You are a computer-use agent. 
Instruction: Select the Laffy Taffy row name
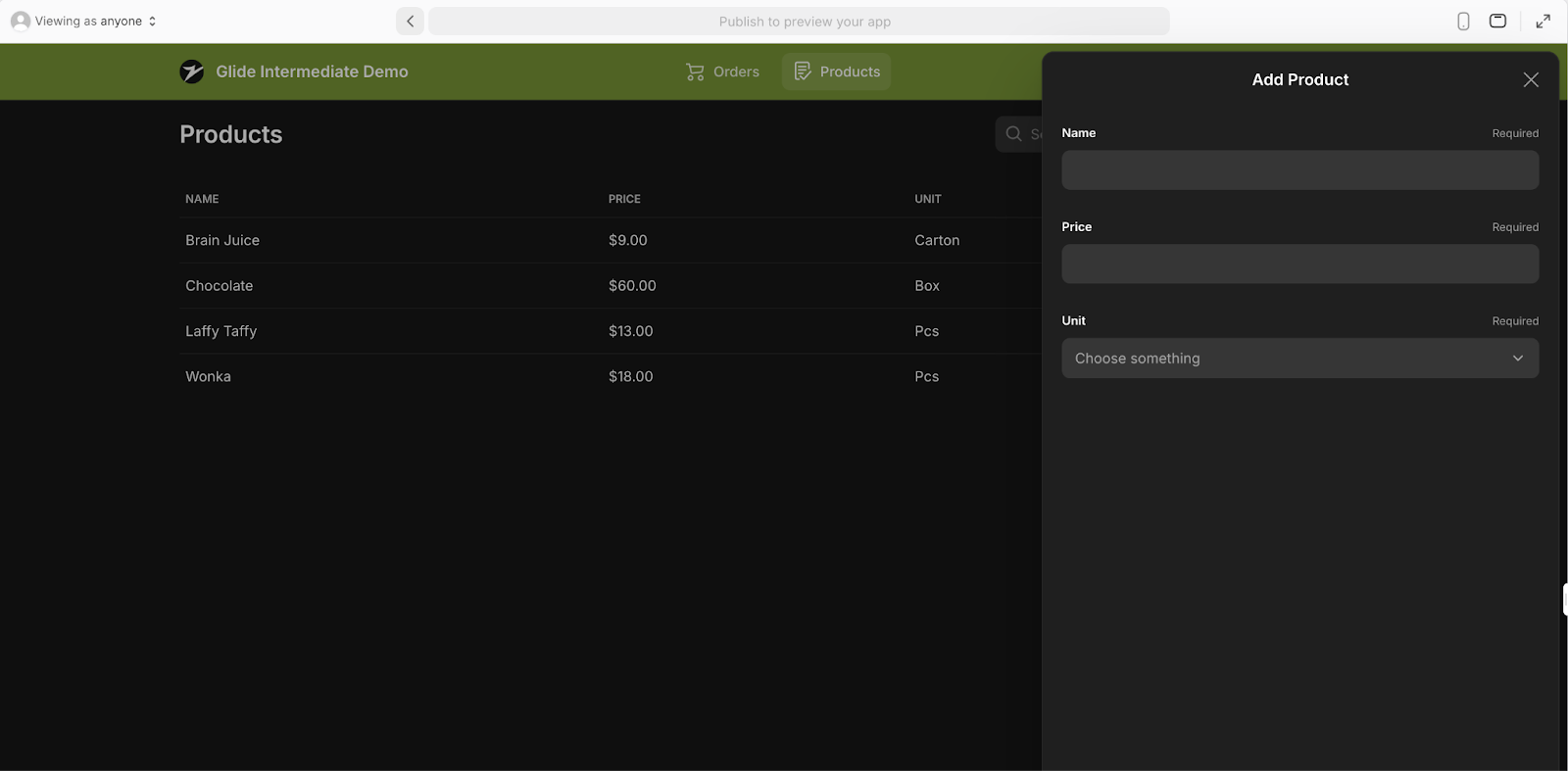coord(221,331)
